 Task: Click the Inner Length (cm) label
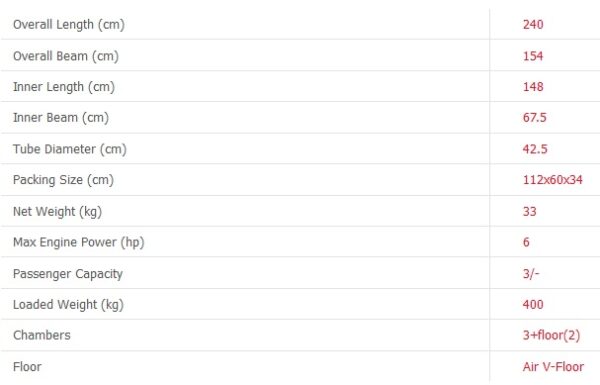click(x=64, y=87)
